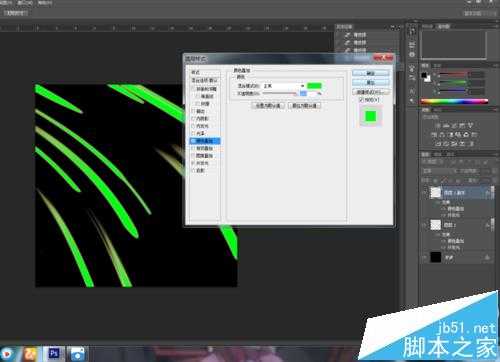Click the black Background layer thumbnail

pos(435,257)
